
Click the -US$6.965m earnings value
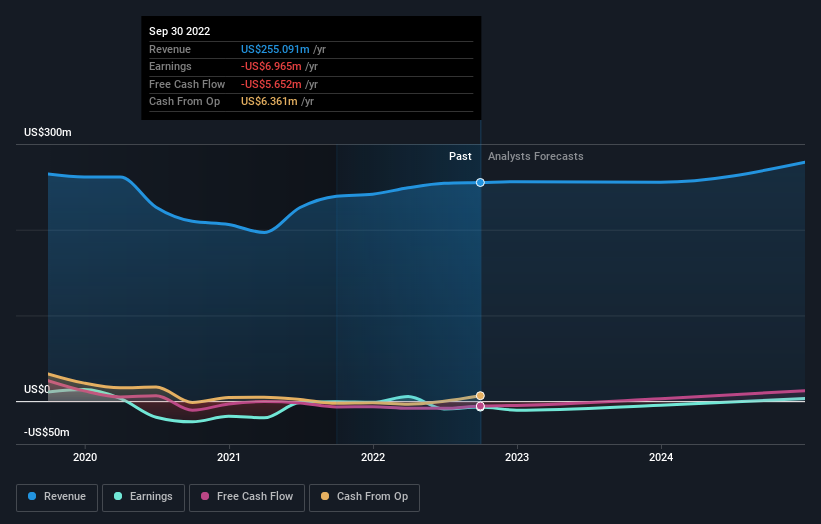(x=271, y=66)
